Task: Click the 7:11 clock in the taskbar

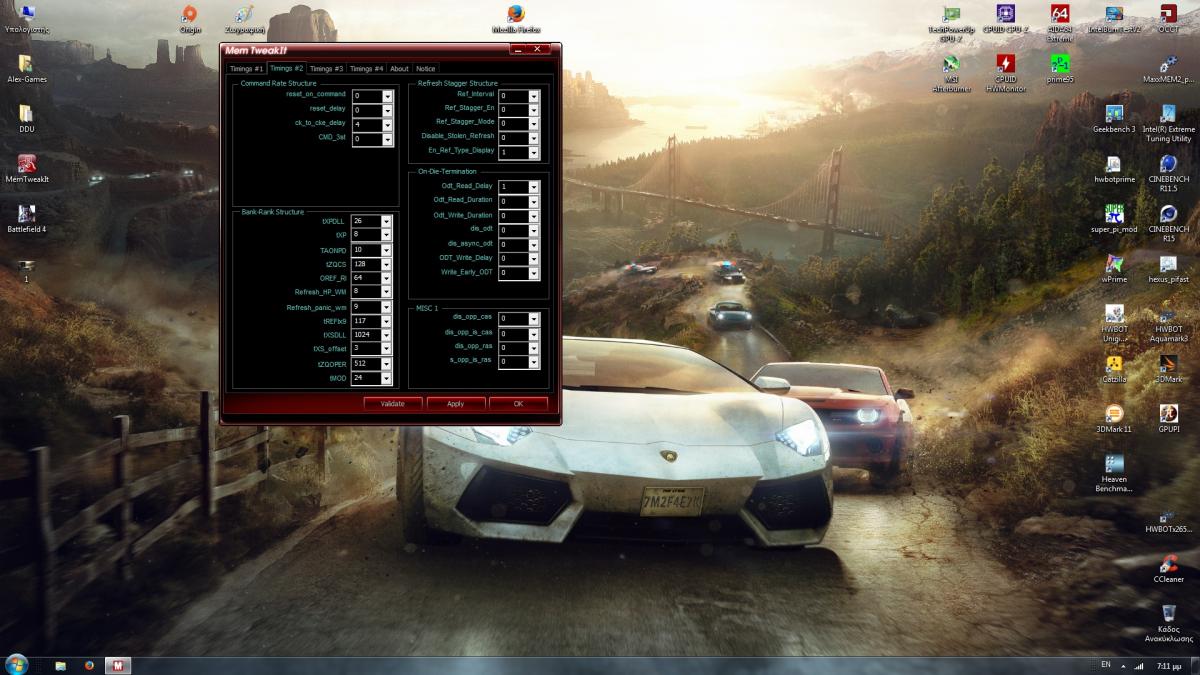Action: 1167,665
